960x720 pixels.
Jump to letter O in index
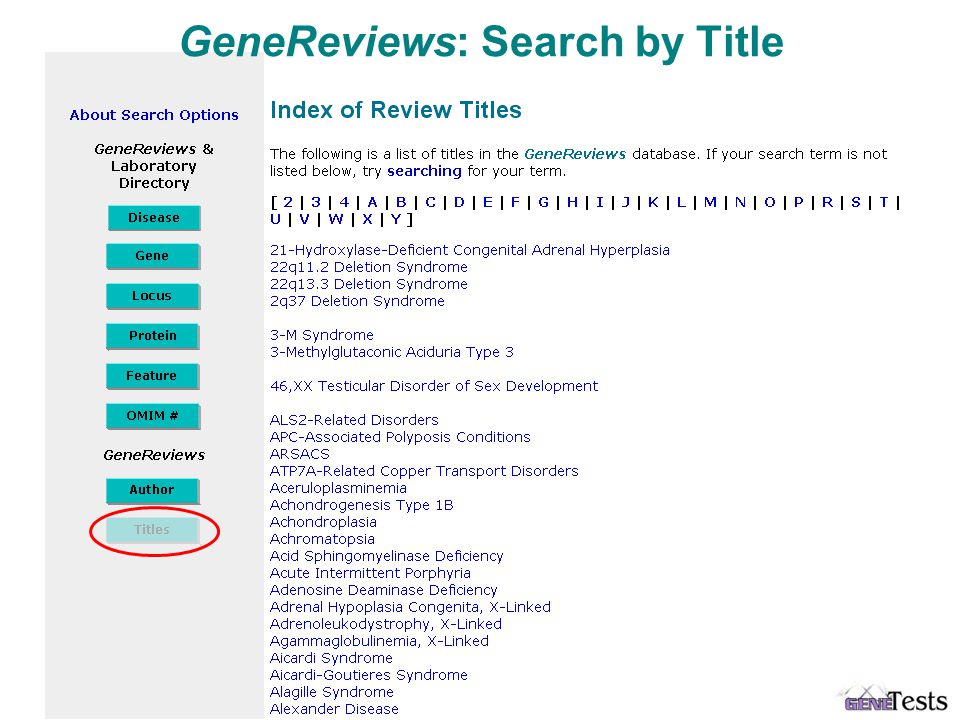pos(770,202)
